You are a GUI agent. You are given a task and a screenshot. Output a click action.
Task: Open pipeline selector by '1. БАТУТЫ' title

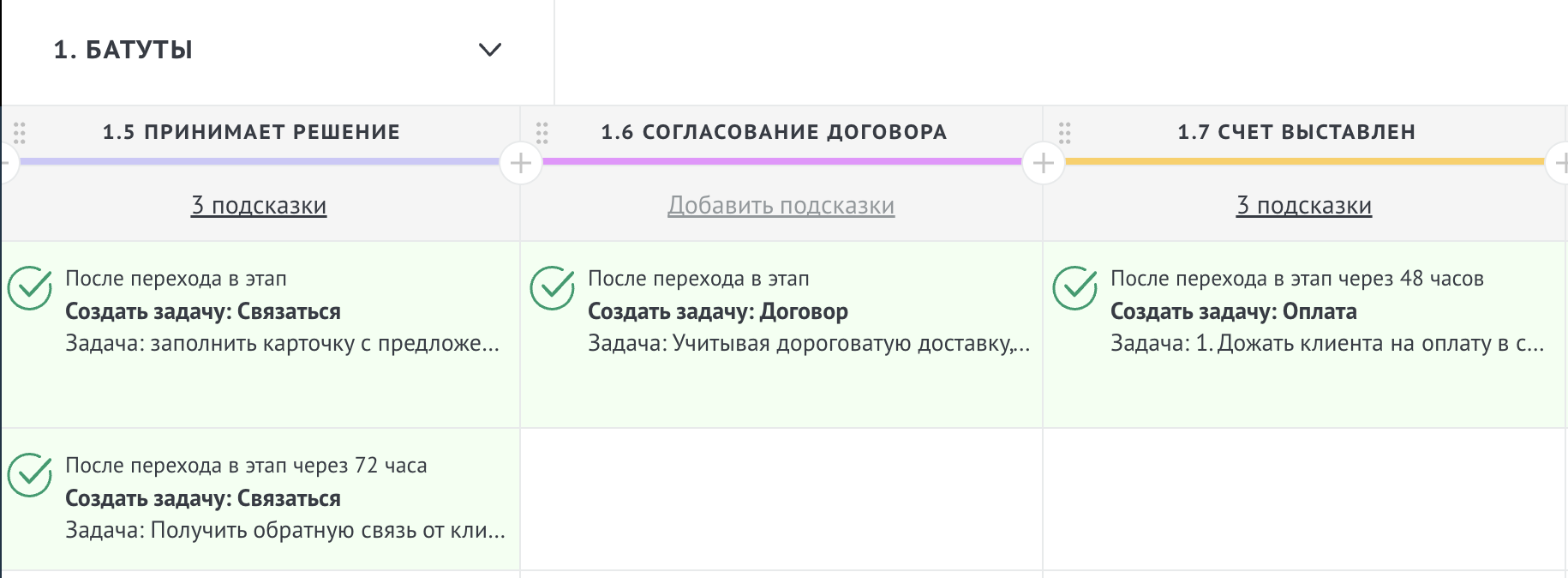123,50
